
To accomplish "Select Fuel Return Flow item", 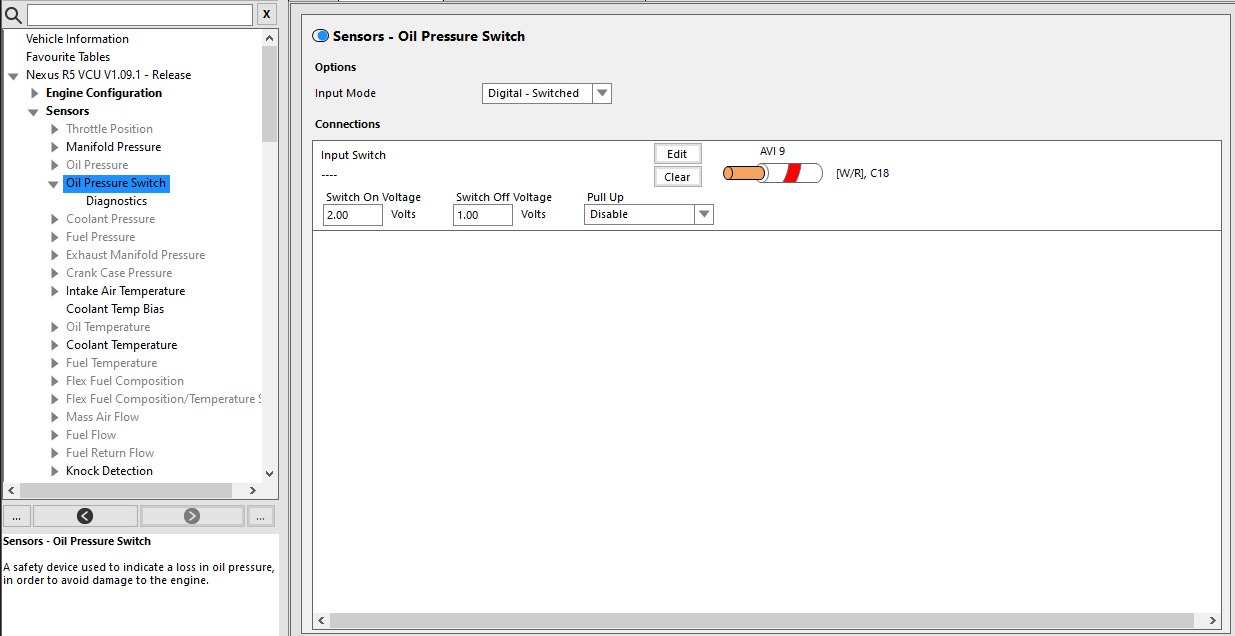I will (x=110, y=453).
